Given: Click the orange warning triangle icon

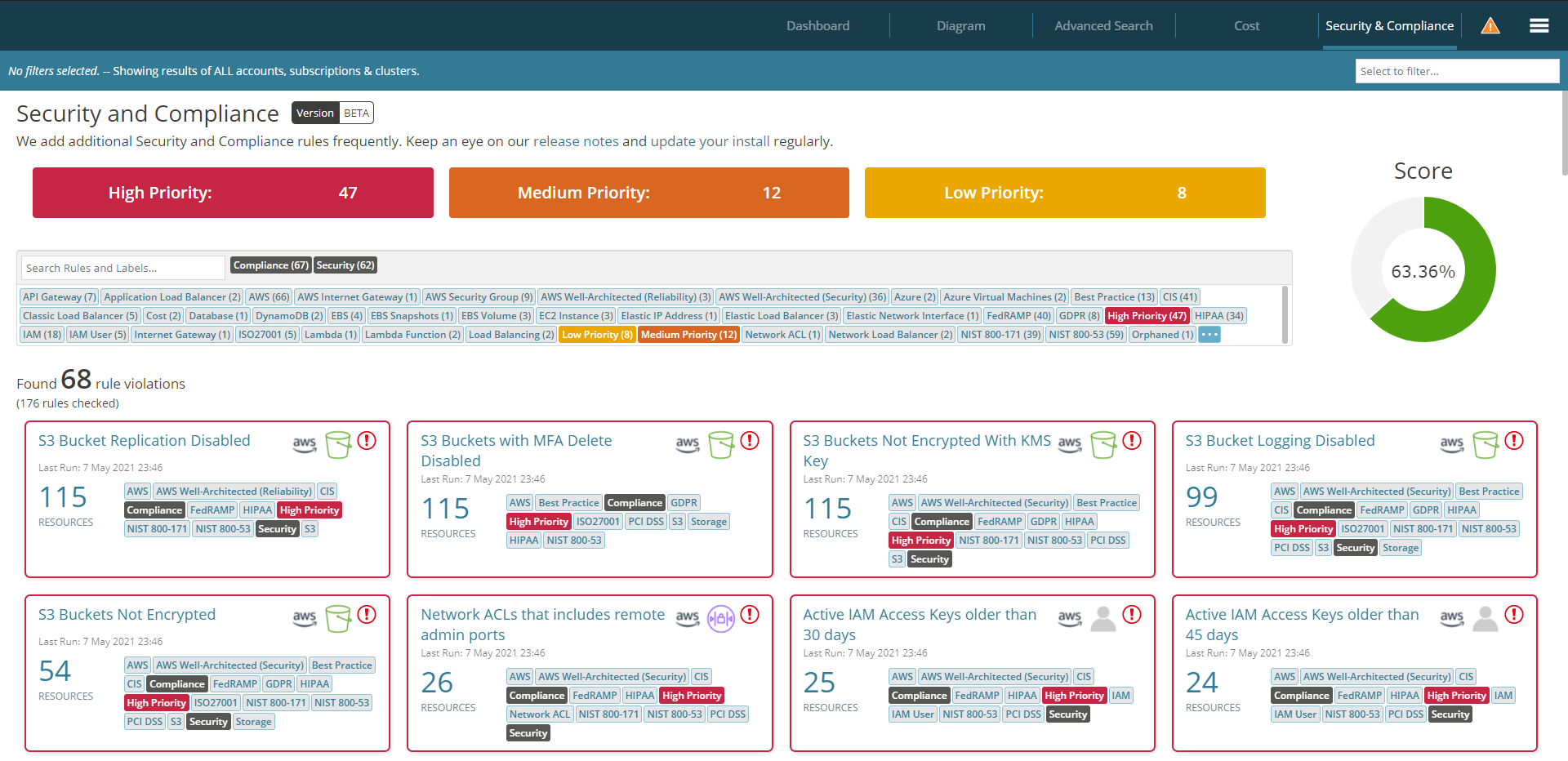Looking at the screenshot, I should click(x=1490, y=26).
